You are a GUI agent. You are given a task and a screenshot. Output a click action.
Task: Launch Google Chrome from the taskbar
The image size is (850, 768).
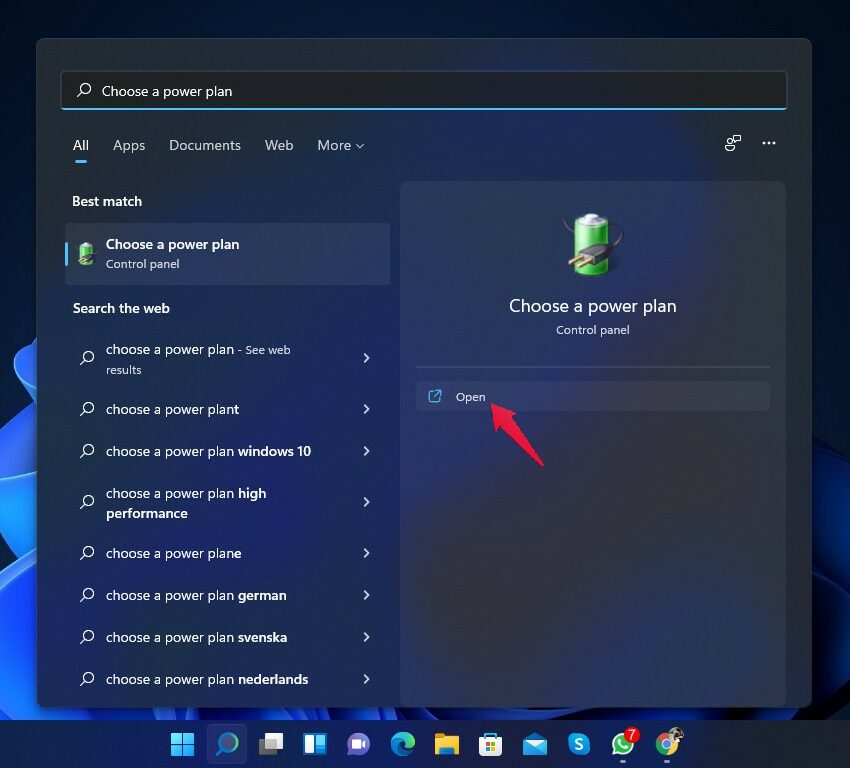point(667,744)
